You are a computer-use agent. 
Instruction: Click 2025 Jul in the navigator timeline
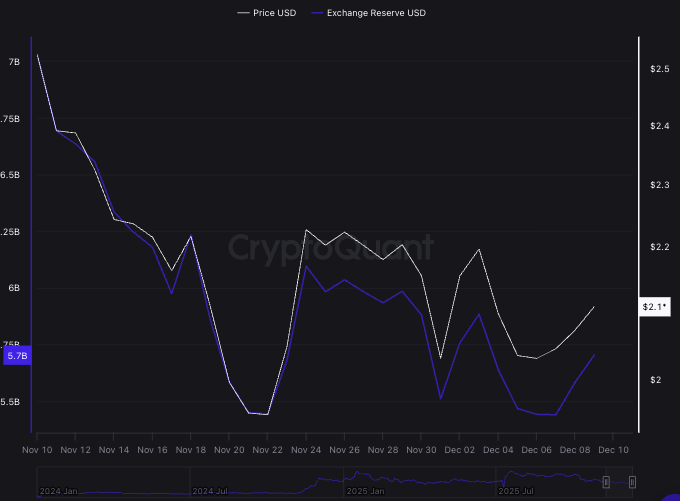(x=517, y=492)
